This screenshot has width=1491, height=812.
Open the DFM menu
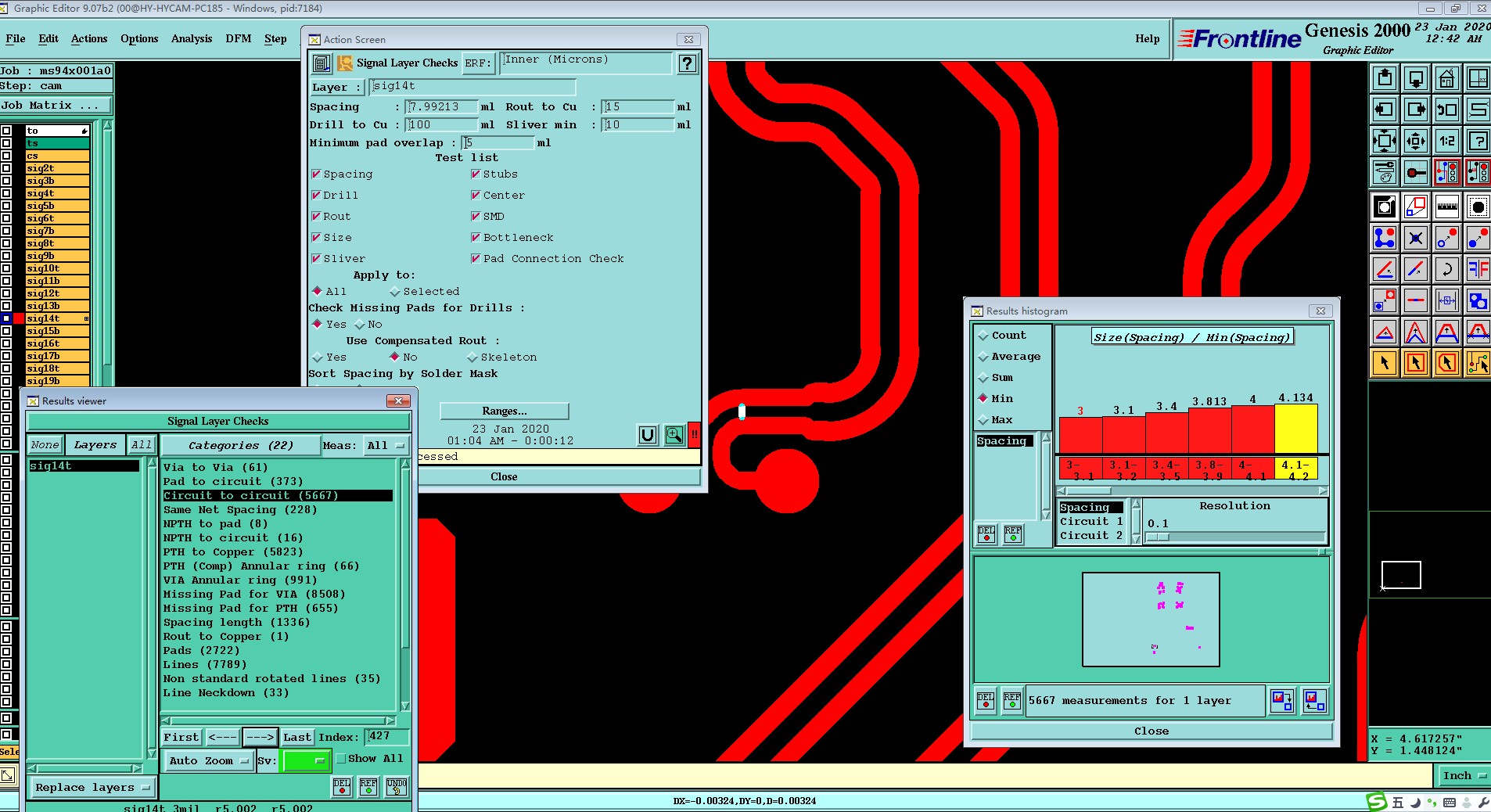point(239,38)
